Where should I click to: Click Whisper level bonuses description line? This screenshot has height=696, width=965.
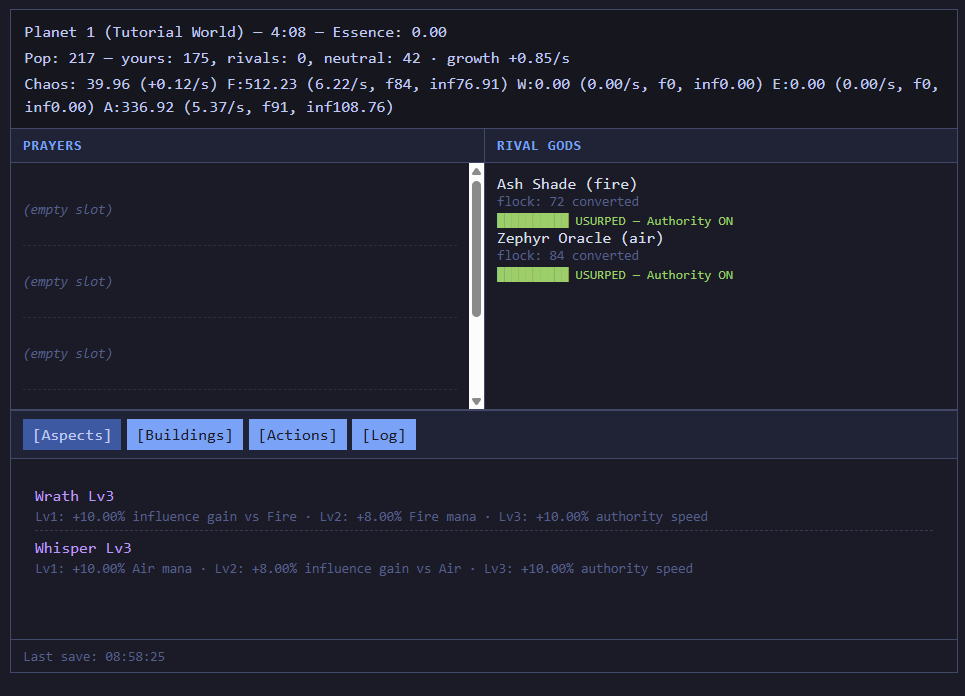pyautogui.click(x=364, y=569)
